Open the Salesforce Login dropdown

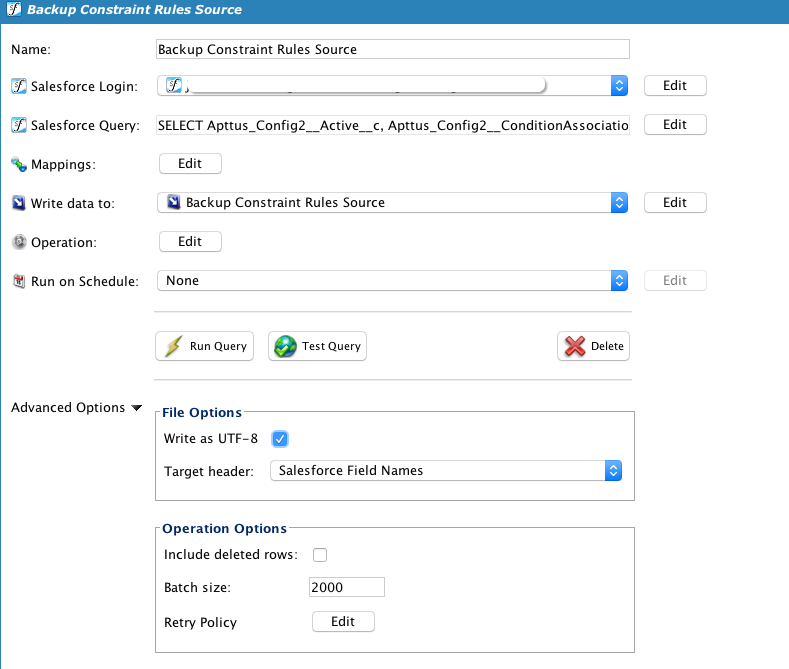(x=619, y=86)
